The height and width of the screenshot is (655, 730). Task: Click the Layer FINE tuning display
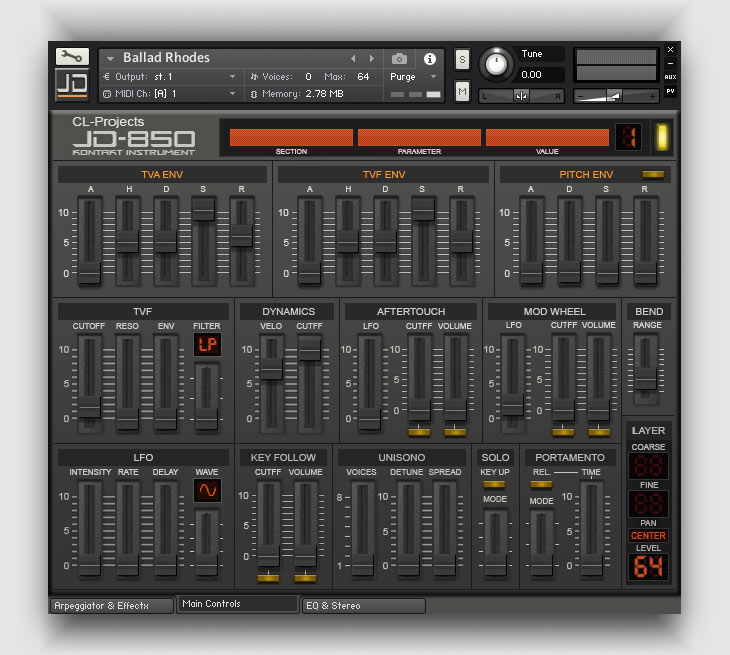click(648, 504)
